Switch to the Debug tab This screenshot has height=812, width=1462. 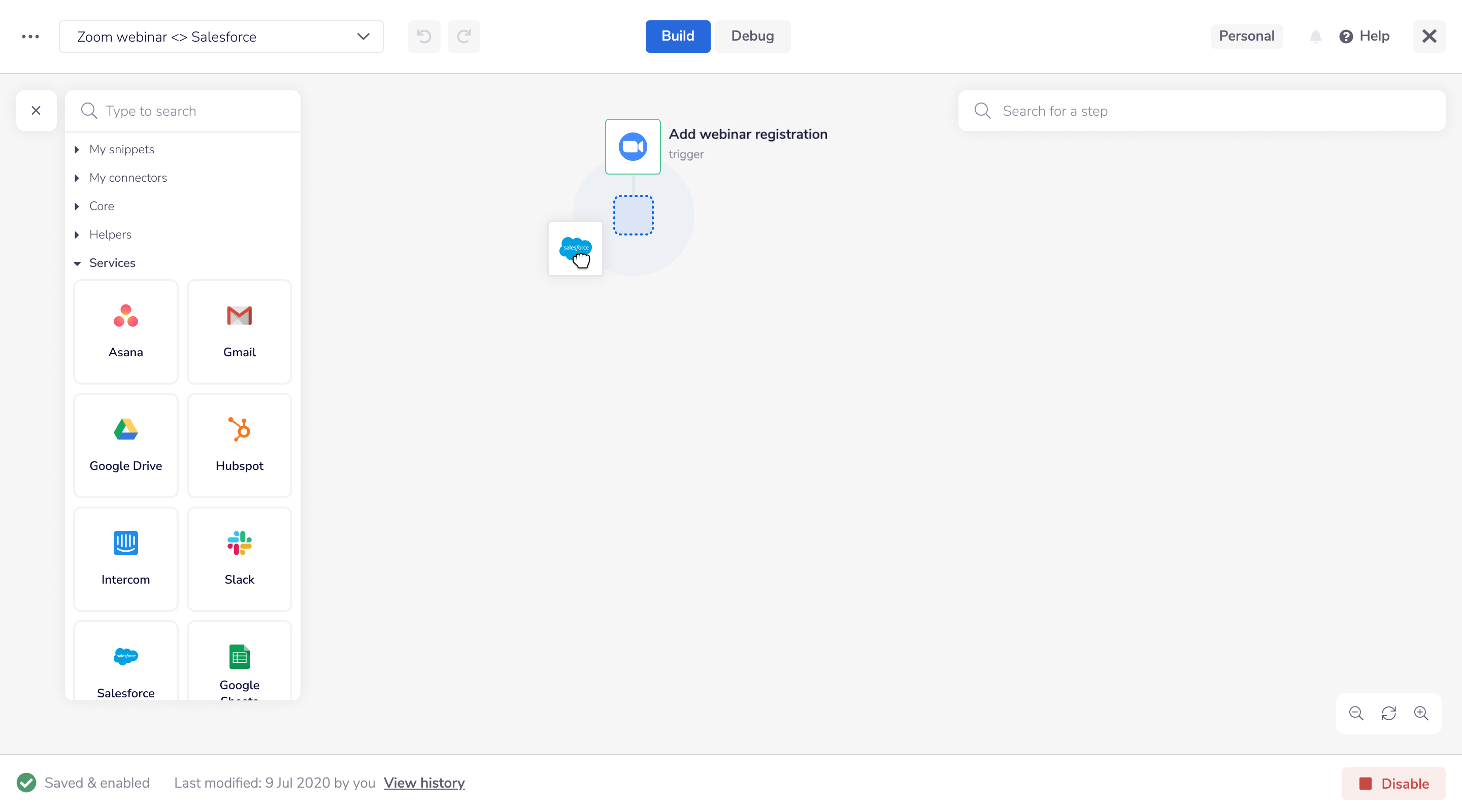point(752,37)
